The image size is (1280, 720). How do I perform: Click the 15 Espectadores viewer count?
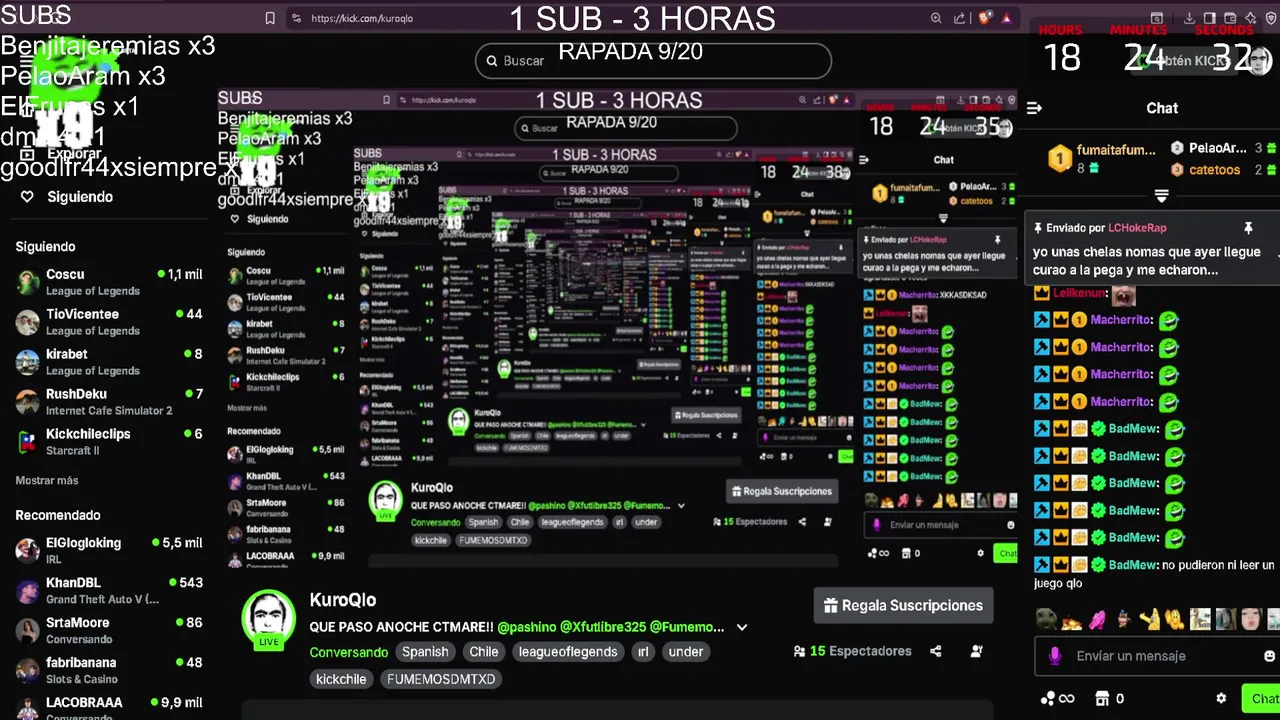(x=852, y=651)
